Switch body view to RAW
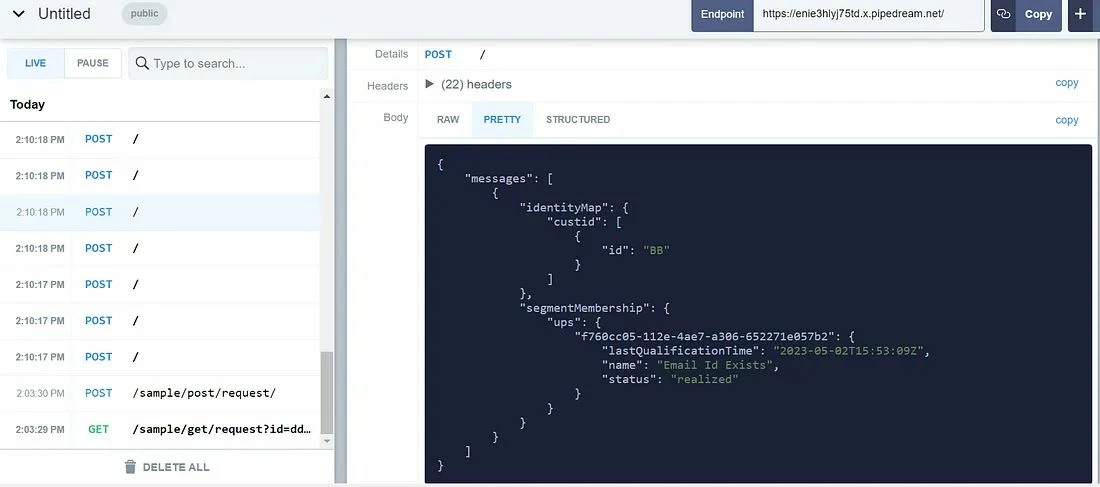1100x487 pixels. point(448,119)
